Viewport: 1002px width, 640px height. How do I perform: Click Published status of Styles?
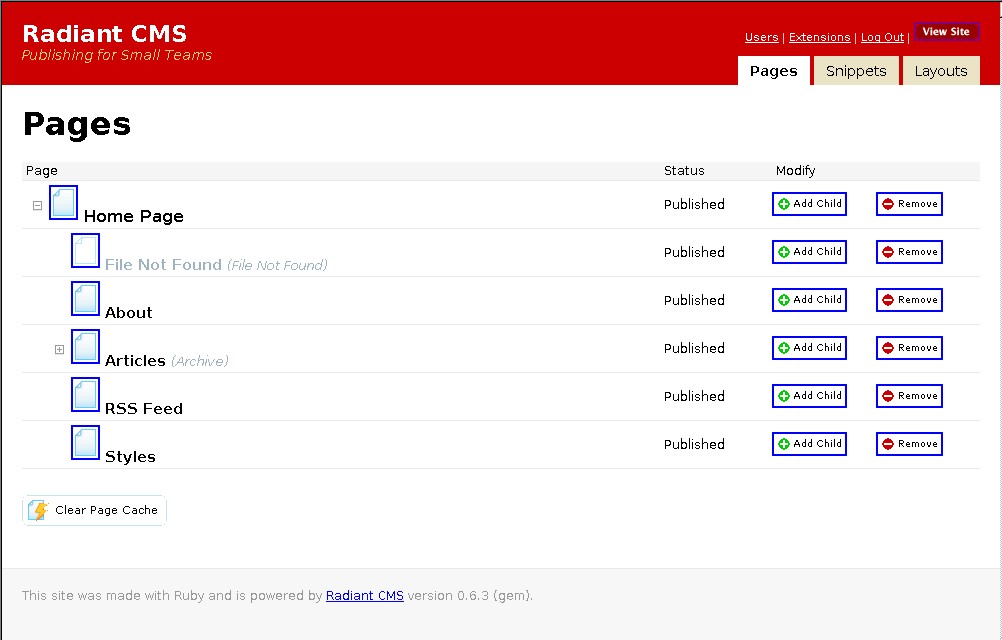pos(694,444)
